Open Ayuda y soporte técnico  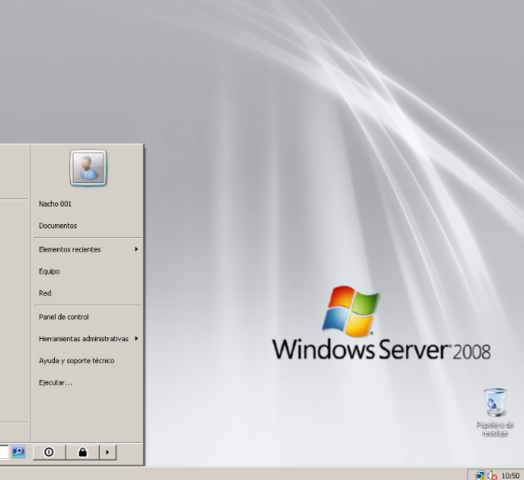pos(77,361)
